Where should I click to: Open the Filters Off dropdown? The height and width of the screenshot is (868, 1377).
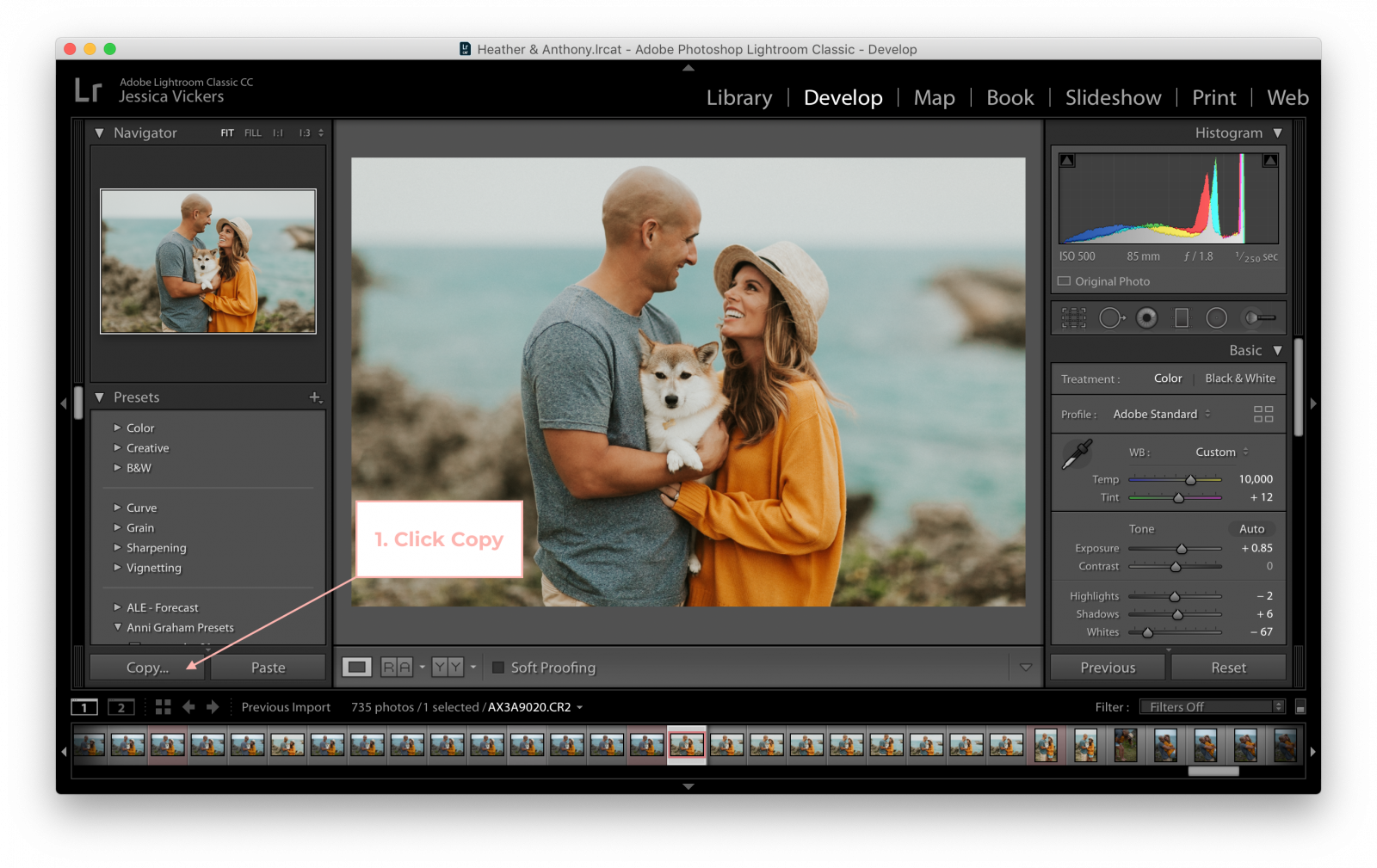point(1212,706)
